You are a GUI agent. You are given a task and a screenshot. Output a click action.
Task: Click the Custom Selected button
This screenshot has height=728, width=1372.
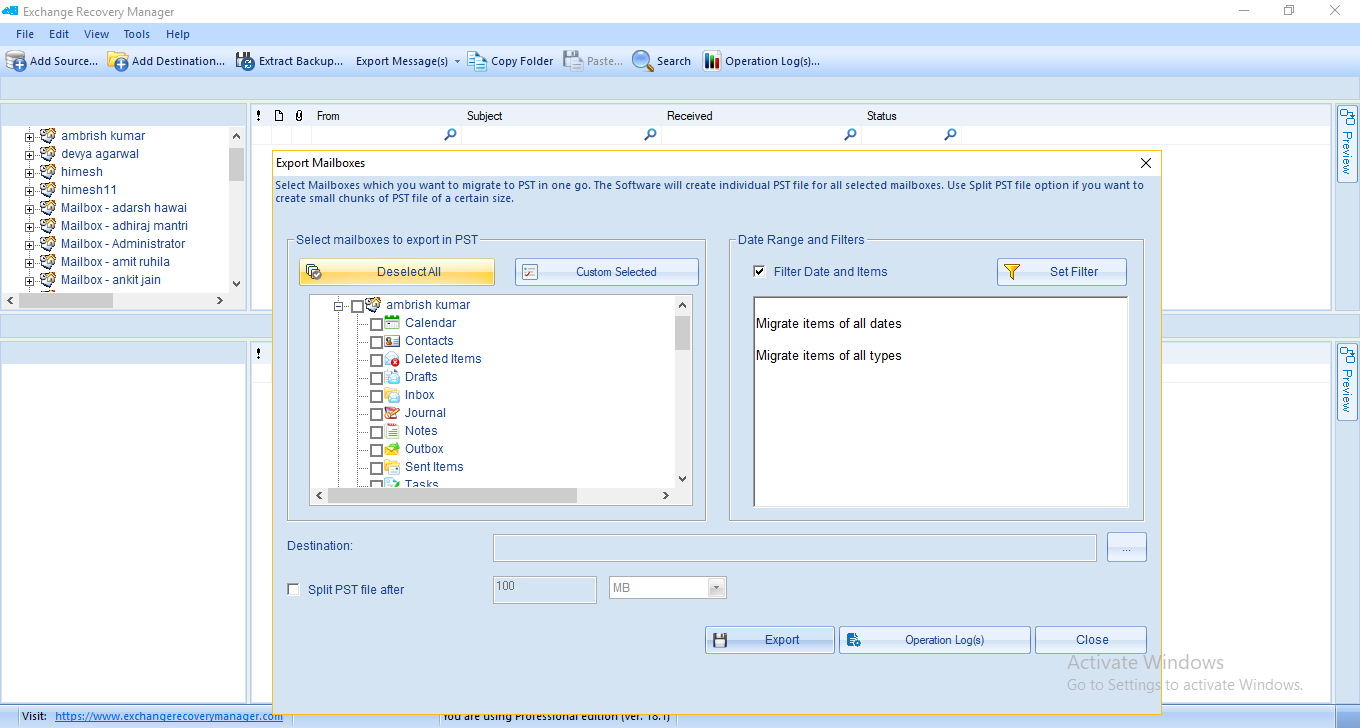(607, 272)
